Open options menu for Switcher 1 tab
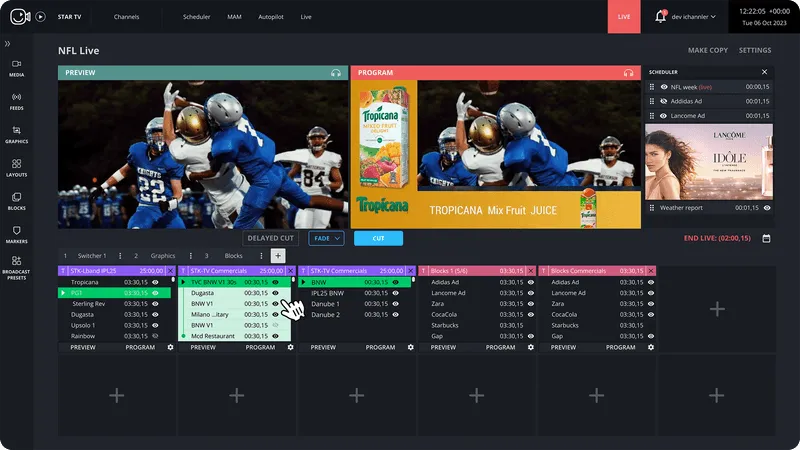The image size is (800, 450). (x=120, y=256)
